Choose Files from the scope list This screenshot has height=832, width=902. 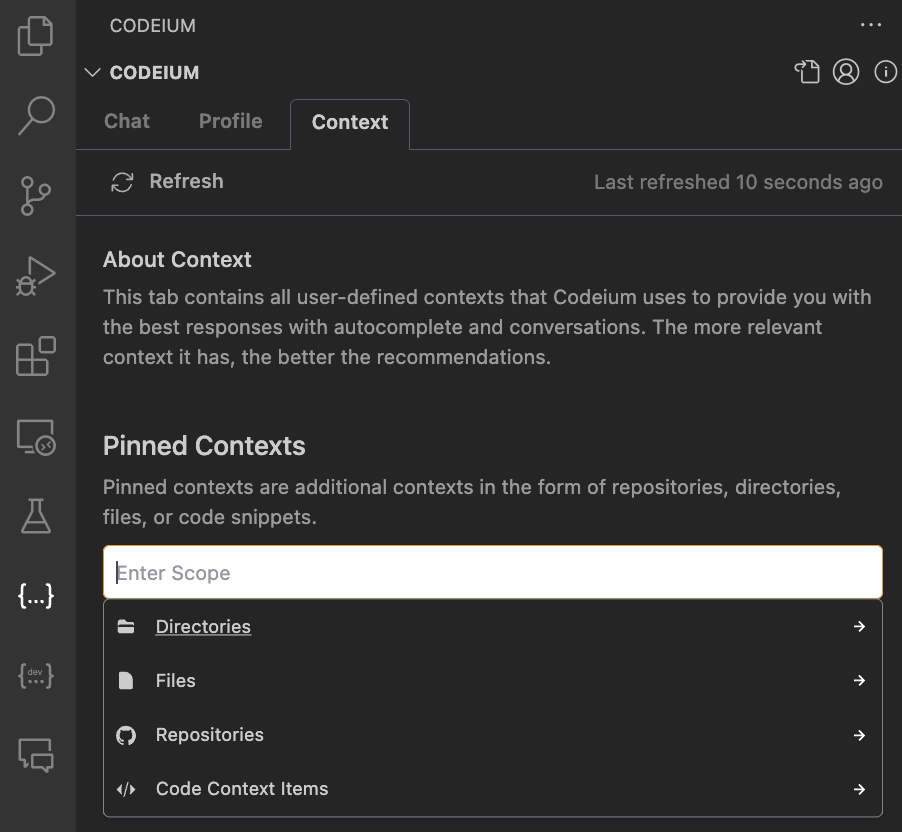492,681
